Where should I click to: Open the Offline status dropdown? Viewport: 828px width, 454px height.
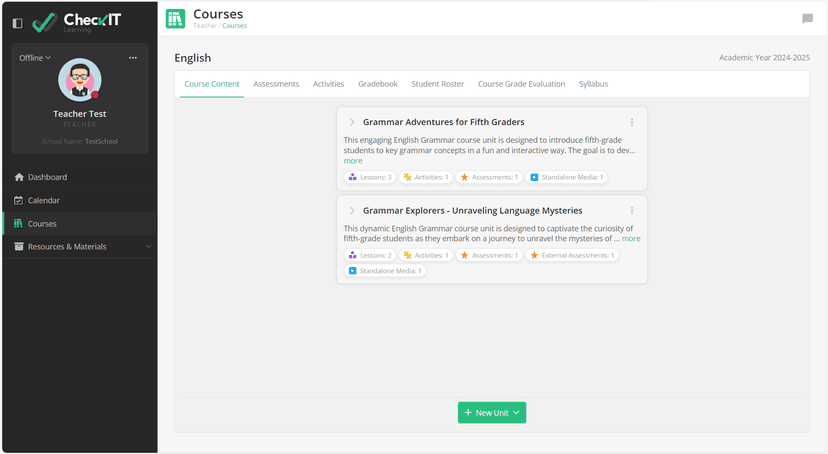pyautogui.click(x=35, y=58)
